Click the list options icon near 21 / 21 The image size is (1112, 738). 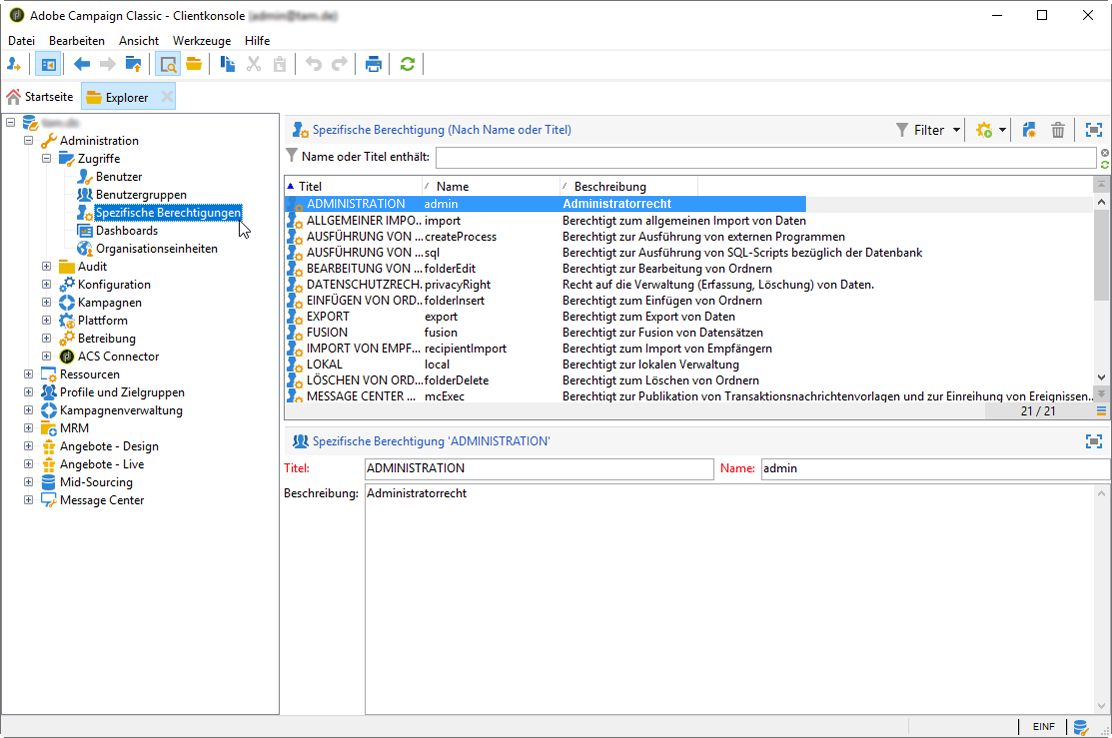coord(1101,410)
